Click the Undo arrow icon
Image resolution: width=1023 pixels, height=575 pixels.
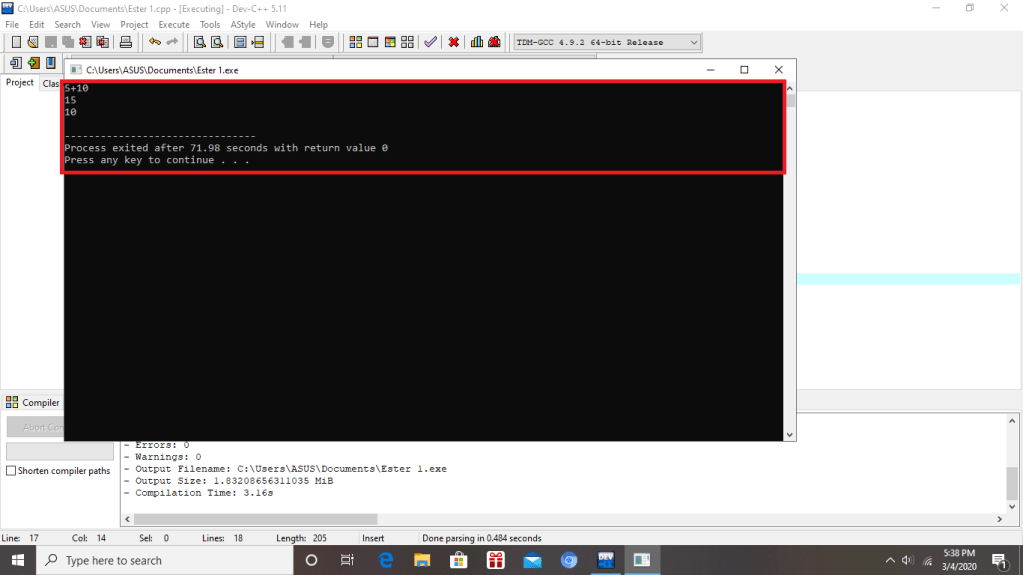pyautogui.click(x=154, y=42)
